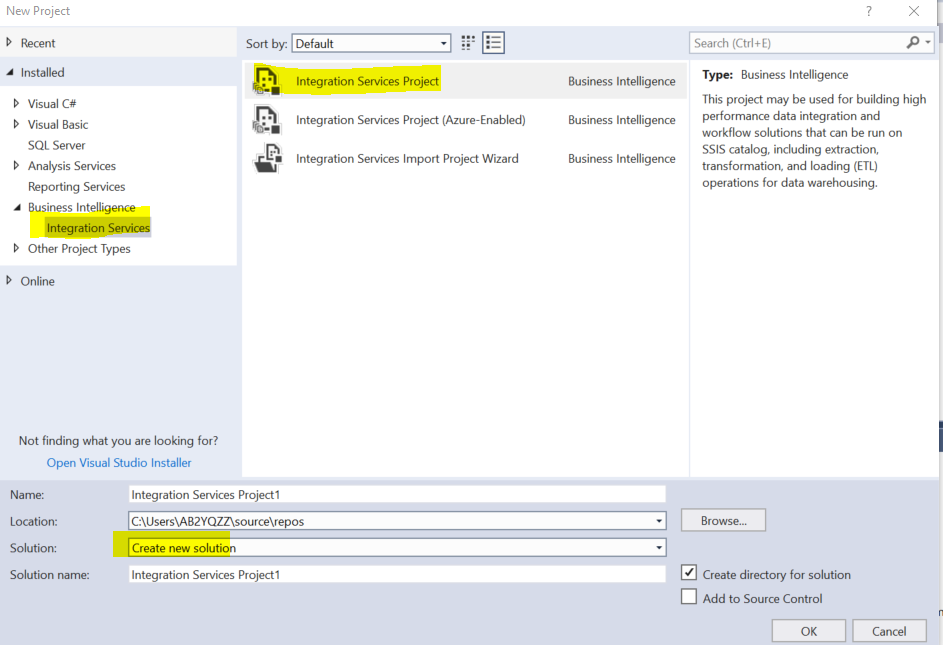Toggle Create directory for solution checkbox
943x645 pixels.
[x=689, y=572]
